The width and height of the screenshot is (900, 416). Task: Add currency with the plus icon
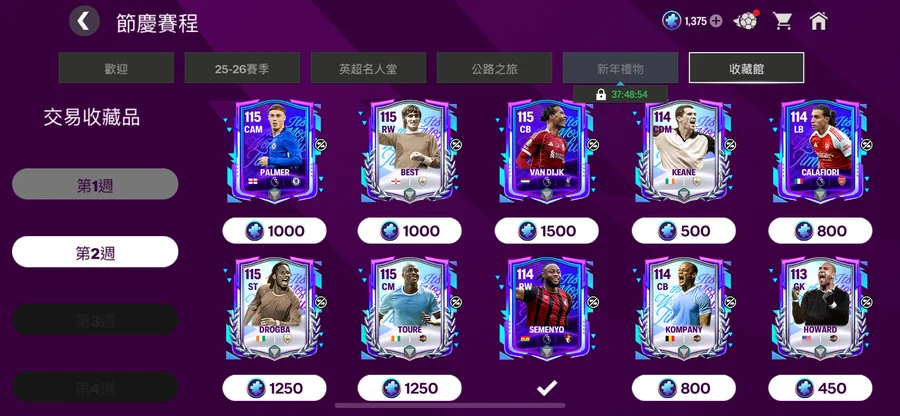(x=716, y=21)
